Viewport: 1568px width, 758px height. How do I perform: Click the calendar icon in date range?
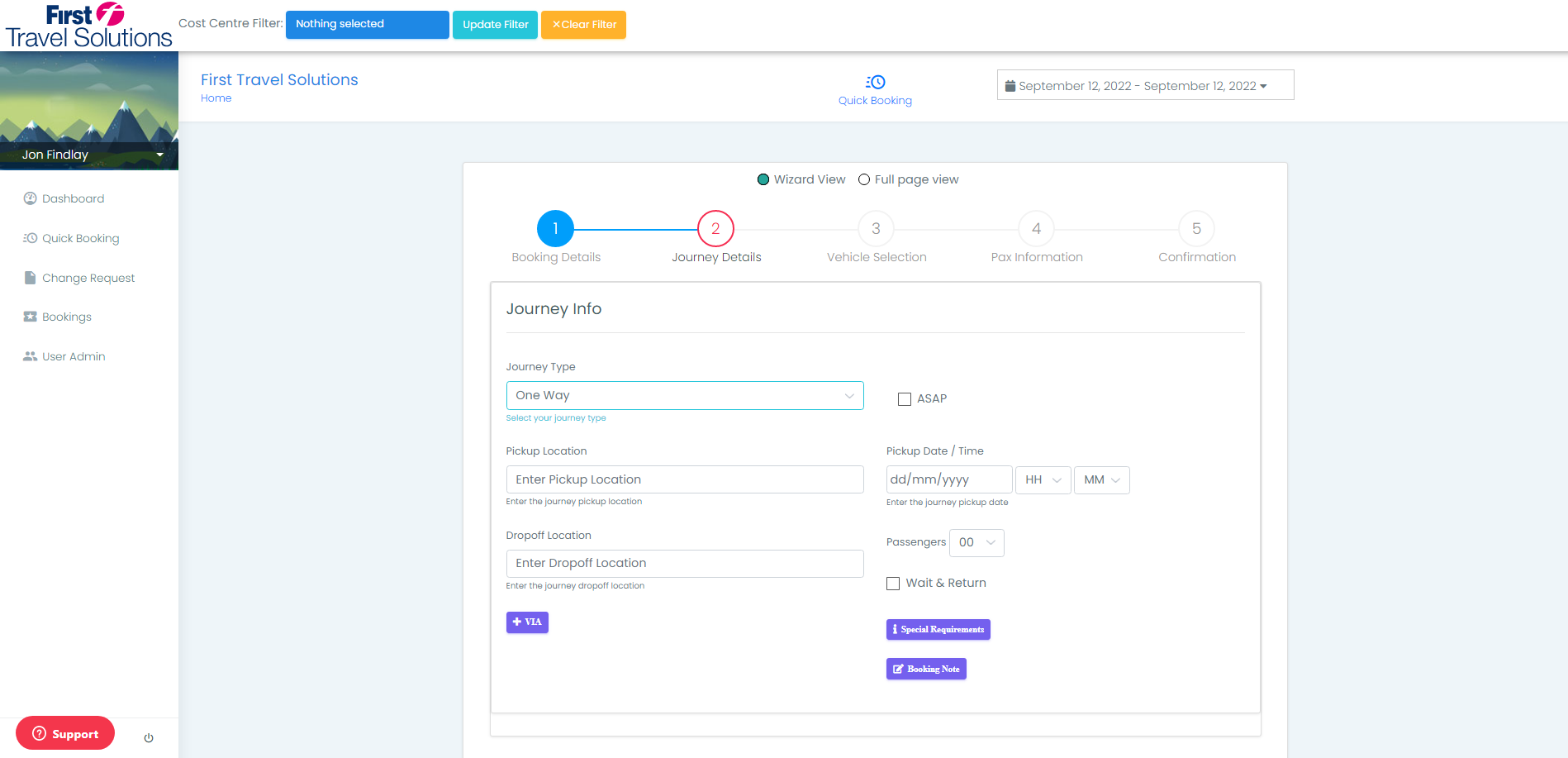coord(1010,85)
